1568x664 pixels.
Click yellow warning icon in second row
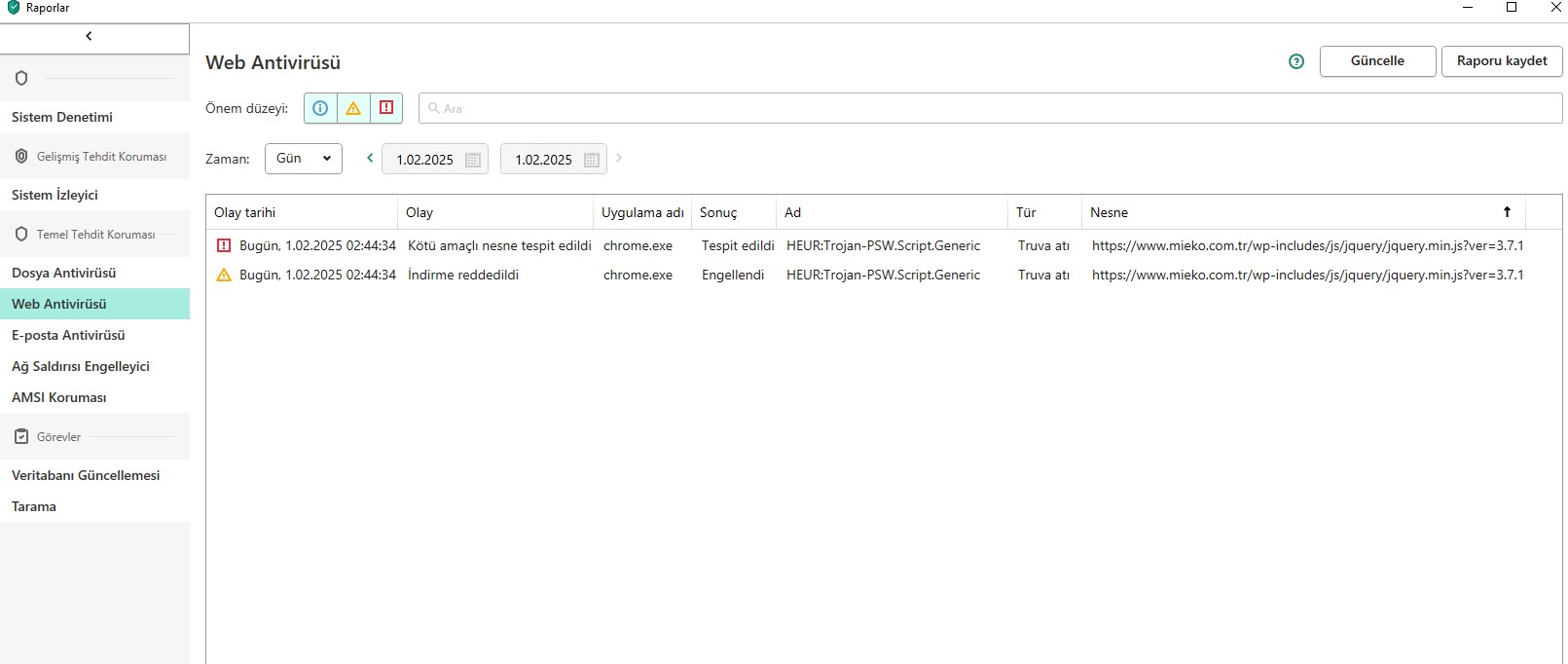pos(224,275)
